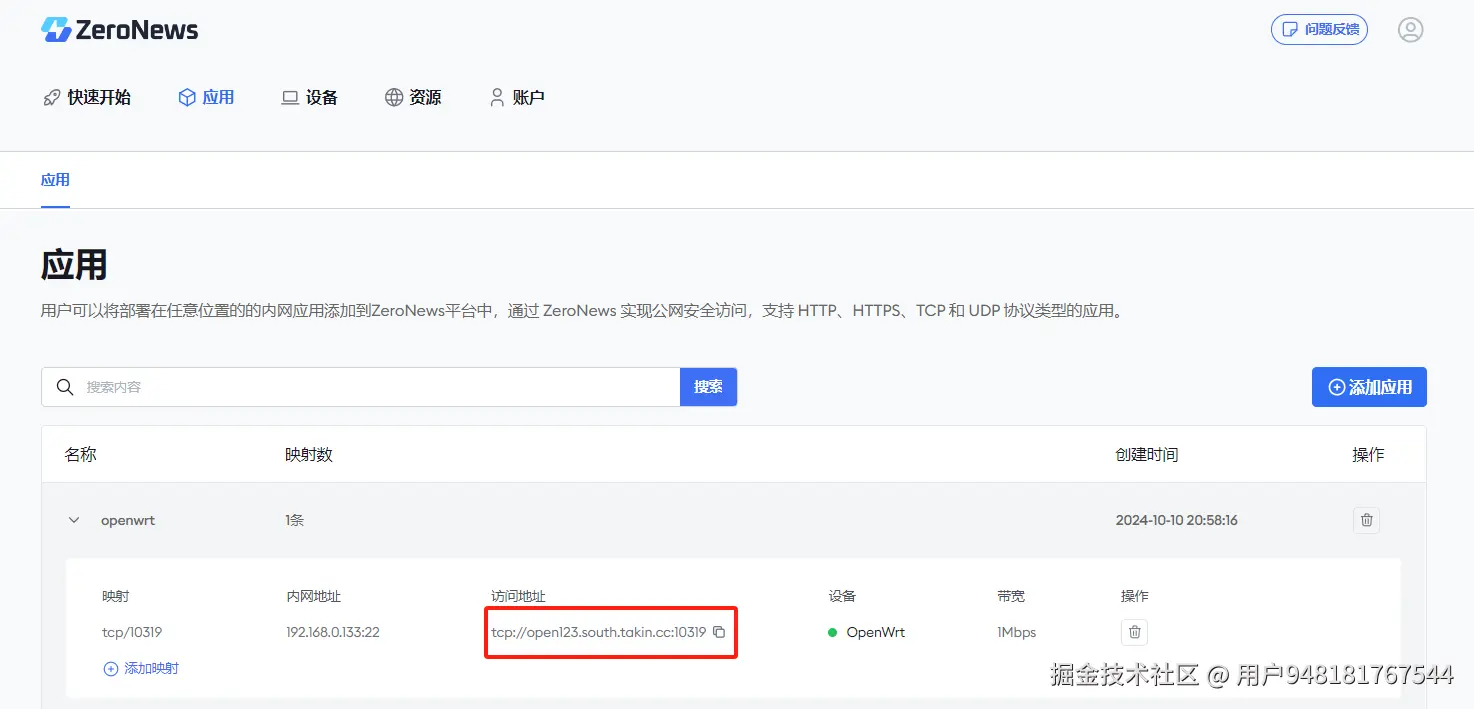Click the 问题反馈 feedback button
This screenshot has width=1474, height=709.
pyautogui.click(x=1320, y=30)
